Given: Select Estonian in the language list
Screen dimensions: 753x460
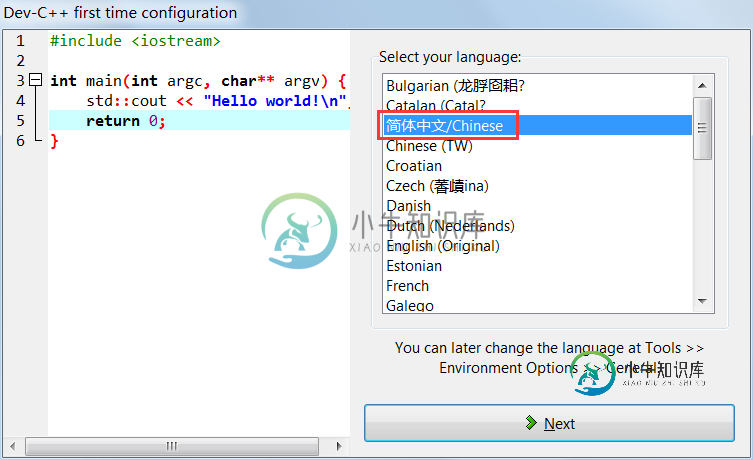Looking at the screenshot, I should pos(537,266).
